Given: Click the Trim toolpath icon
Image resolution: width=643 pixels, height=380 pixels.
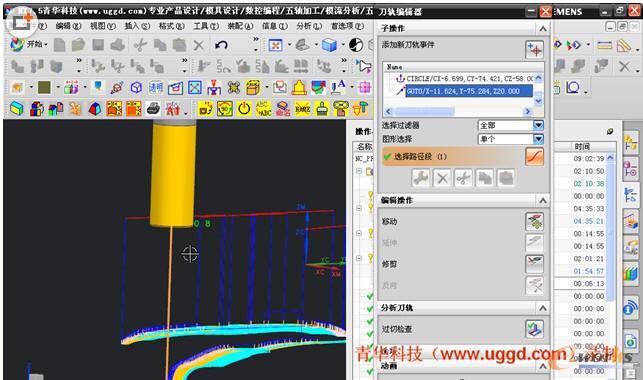Looking at the screenshot, I should [x=534, y=264].
